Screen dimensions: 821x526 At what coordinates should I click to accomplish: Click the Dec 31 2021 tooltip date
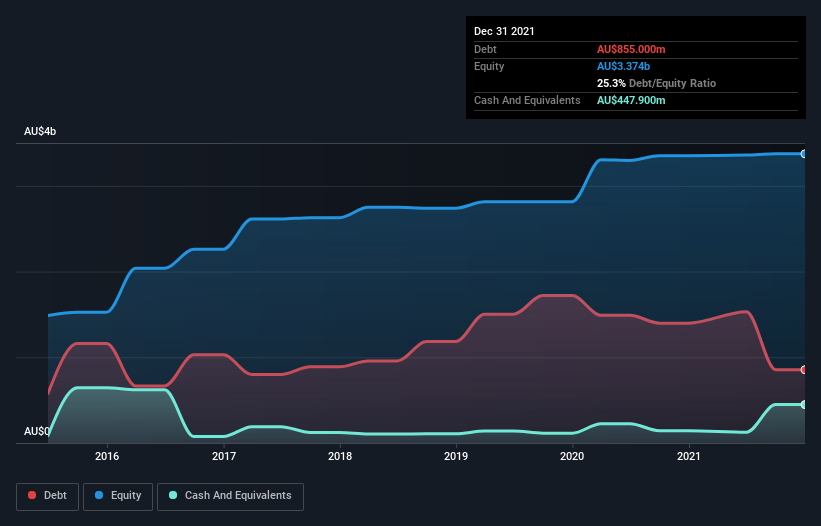click(x=504, y=31)
